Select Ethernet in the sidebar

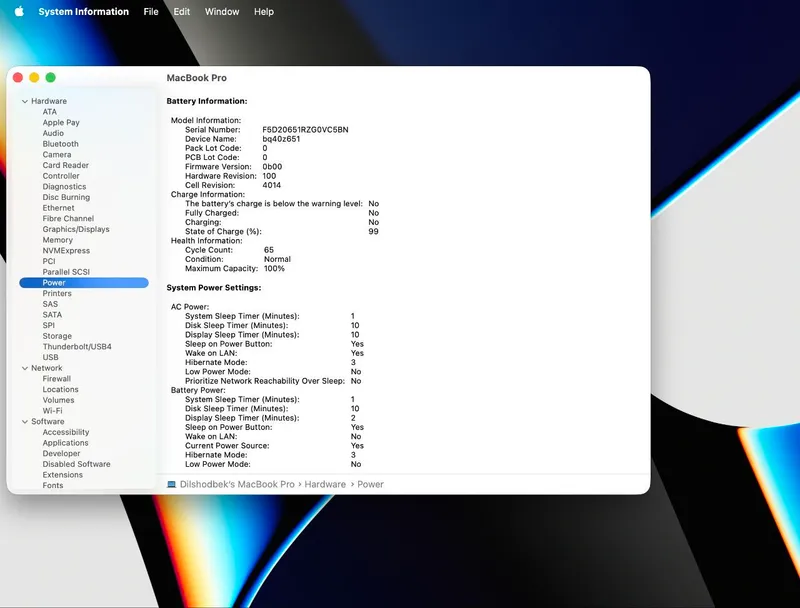click(58, 208)
